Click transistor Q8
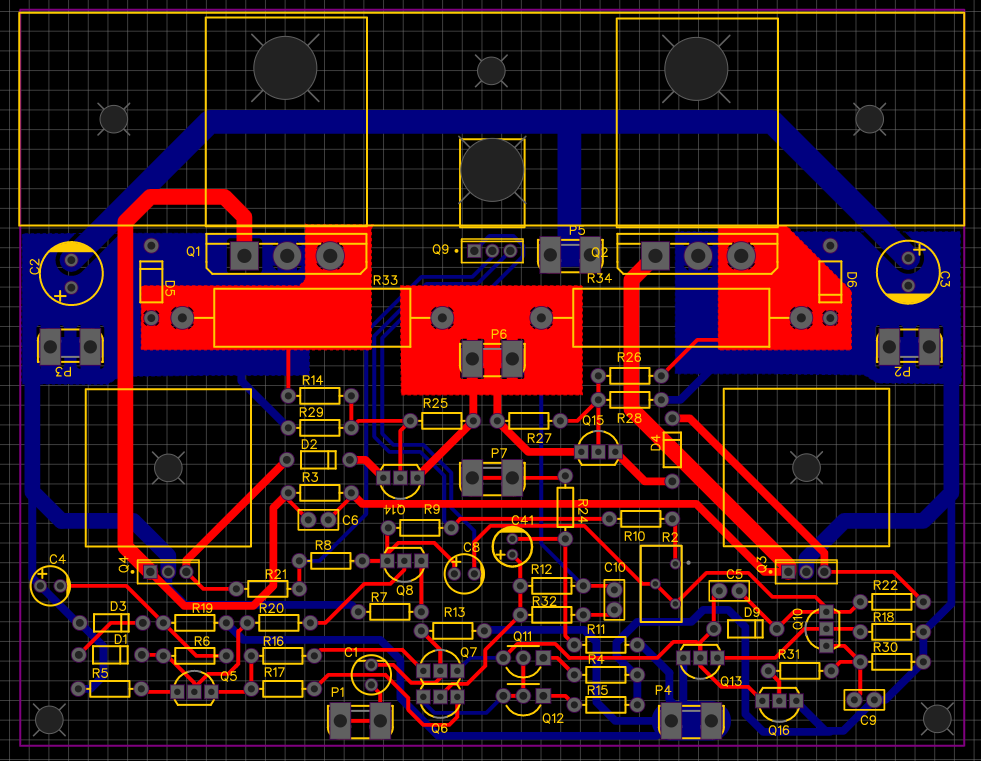The height and width of the screenshot is (761, 981). [404, 564]
